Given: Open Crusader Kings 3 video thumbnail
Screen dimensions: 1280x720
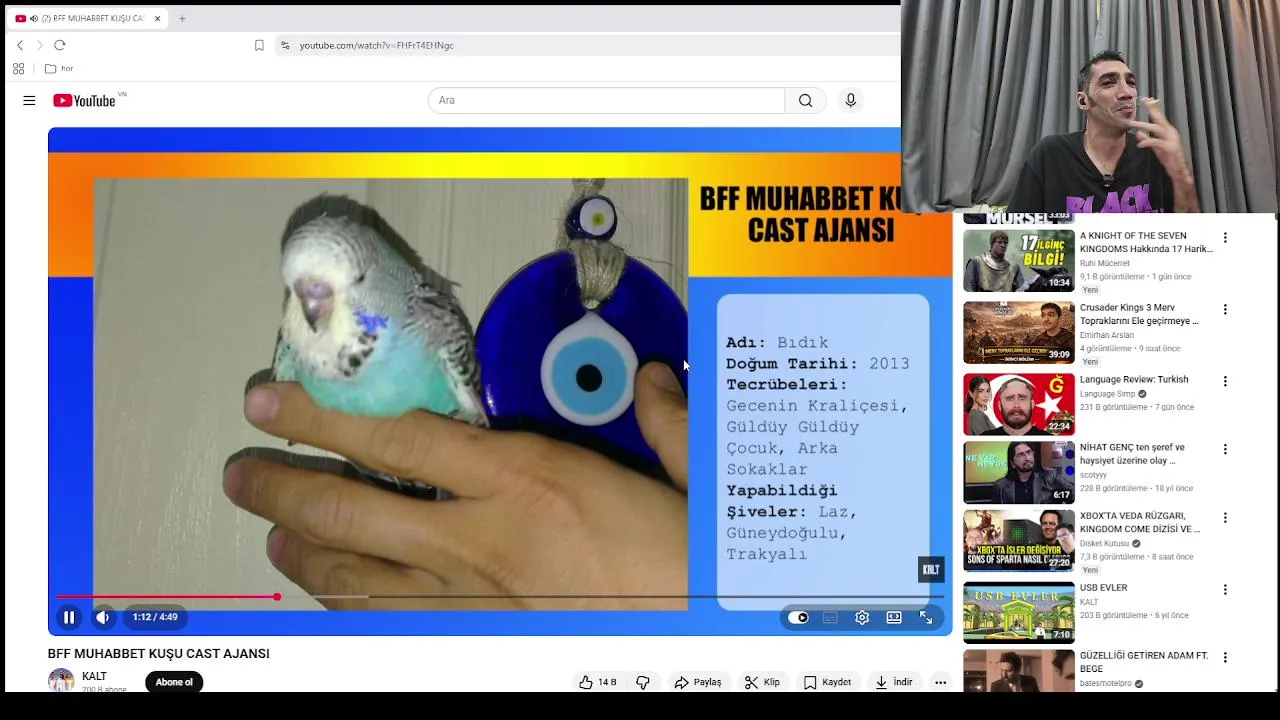Looking at the screenshot, I should (x=1019, y=332).
